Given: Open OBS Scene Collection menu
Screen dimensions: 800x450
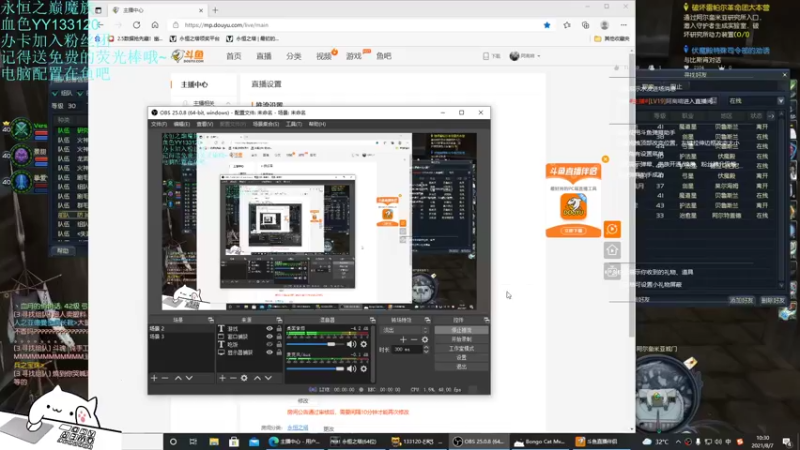Looking at the screenshot, I should click(x=266, y=124).
